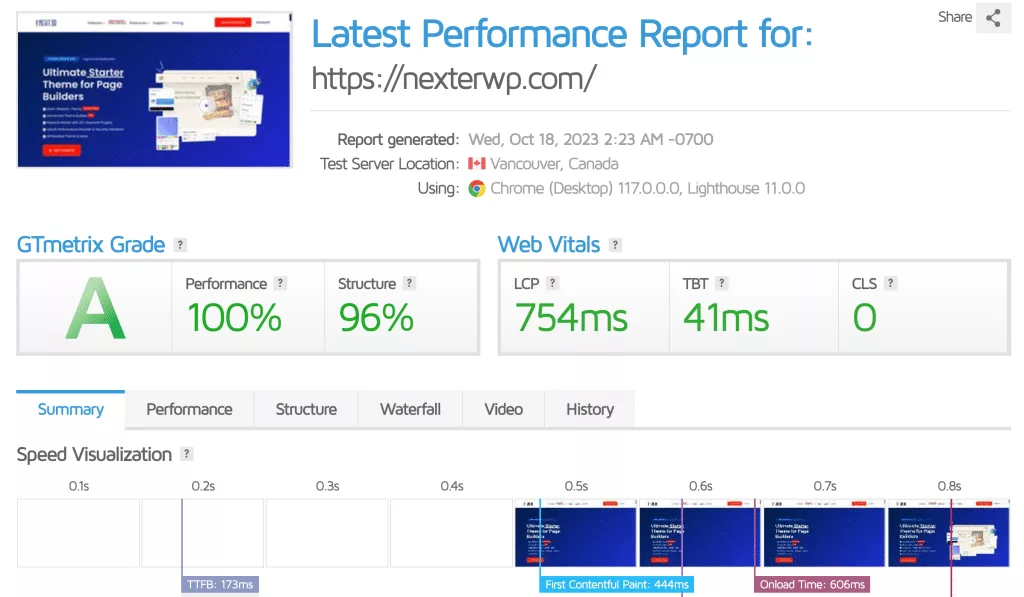Click the Vancouver, Canada location text
Image resolution: width=1024 pixels, height=597 pixels.
pos(554,164)
